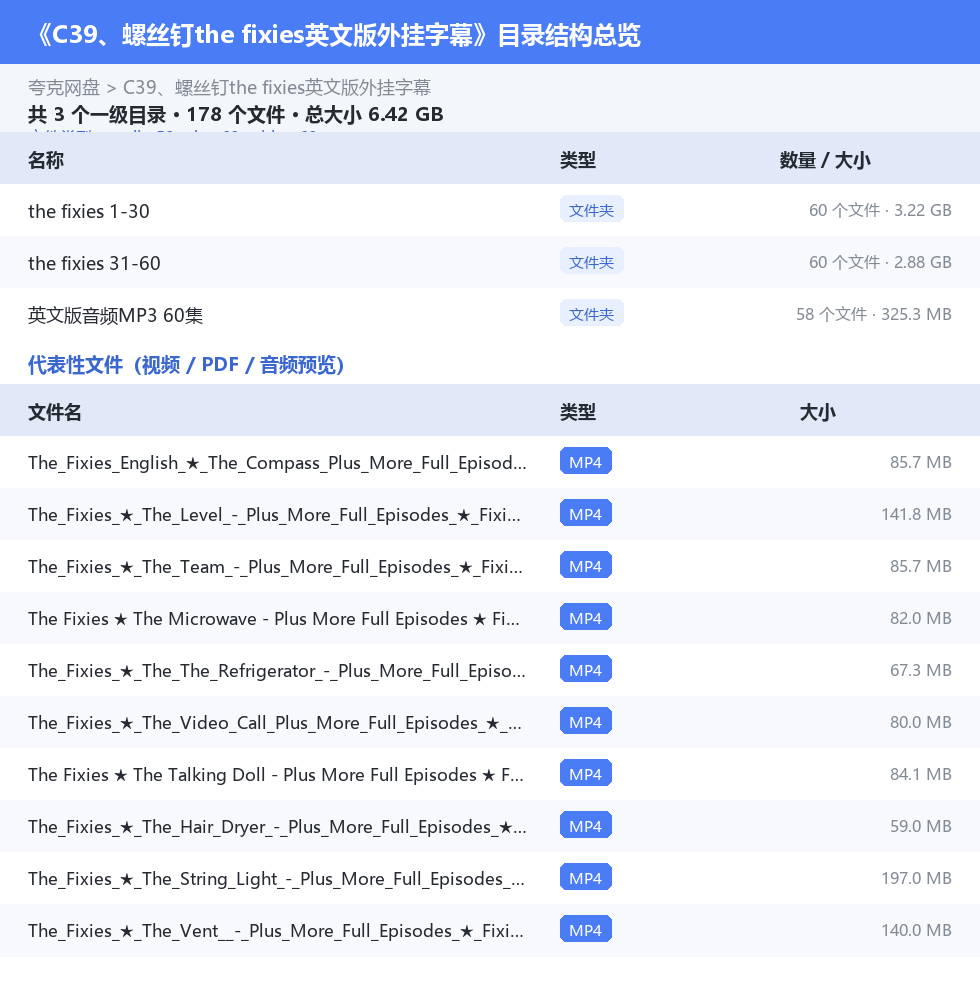
Task: Click 类型 header in the folder table
Action: (577, 160)
